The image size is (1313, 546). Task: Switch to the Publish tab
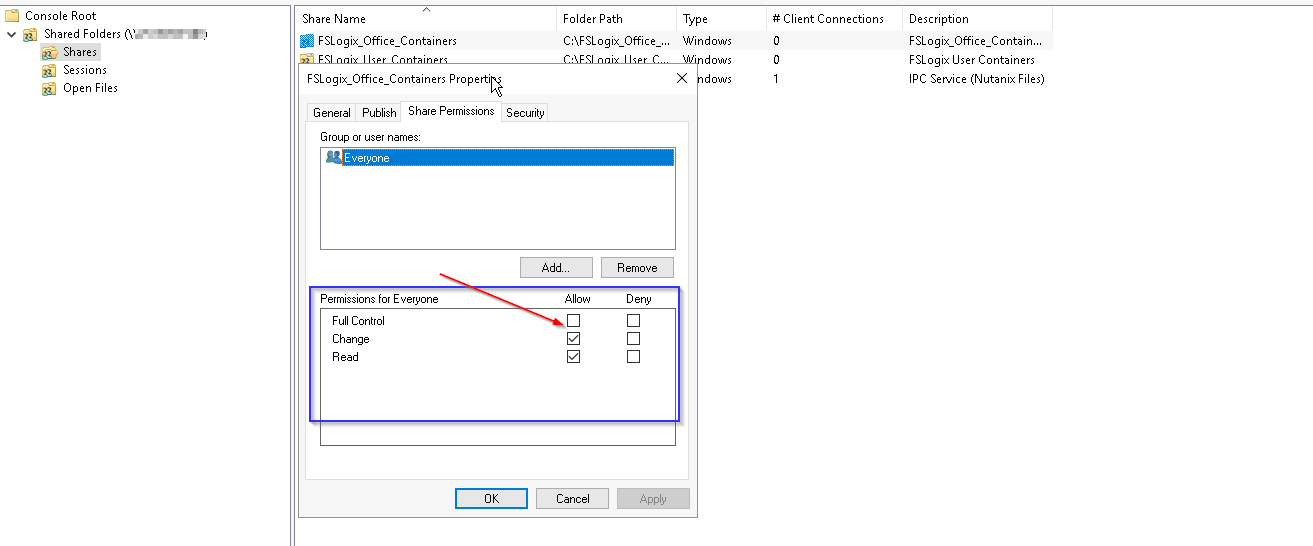(x=379, y=113)
